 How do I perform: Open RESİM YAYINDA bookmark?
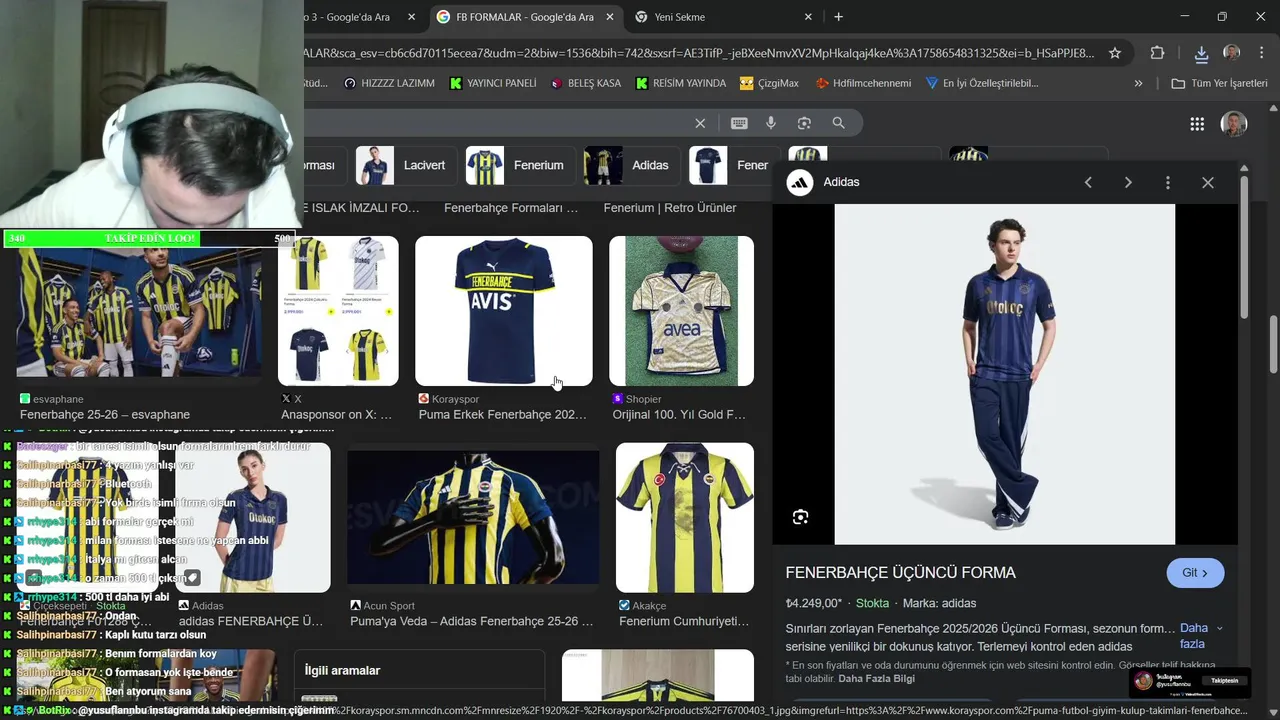[x=681, y=83]
